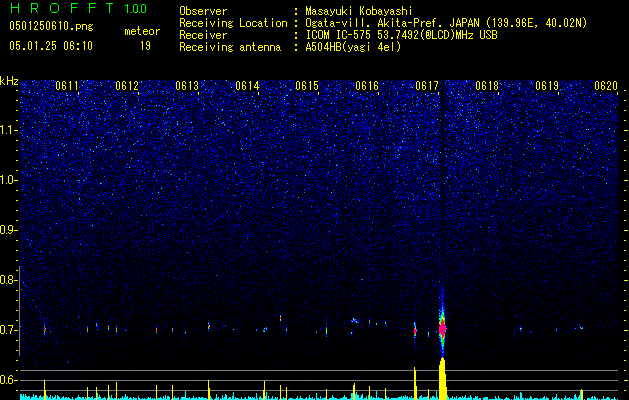The height and width of the screenshot is (400, 629).
Task: Click the 0619 time marker
Action: [x=547, y=86]
